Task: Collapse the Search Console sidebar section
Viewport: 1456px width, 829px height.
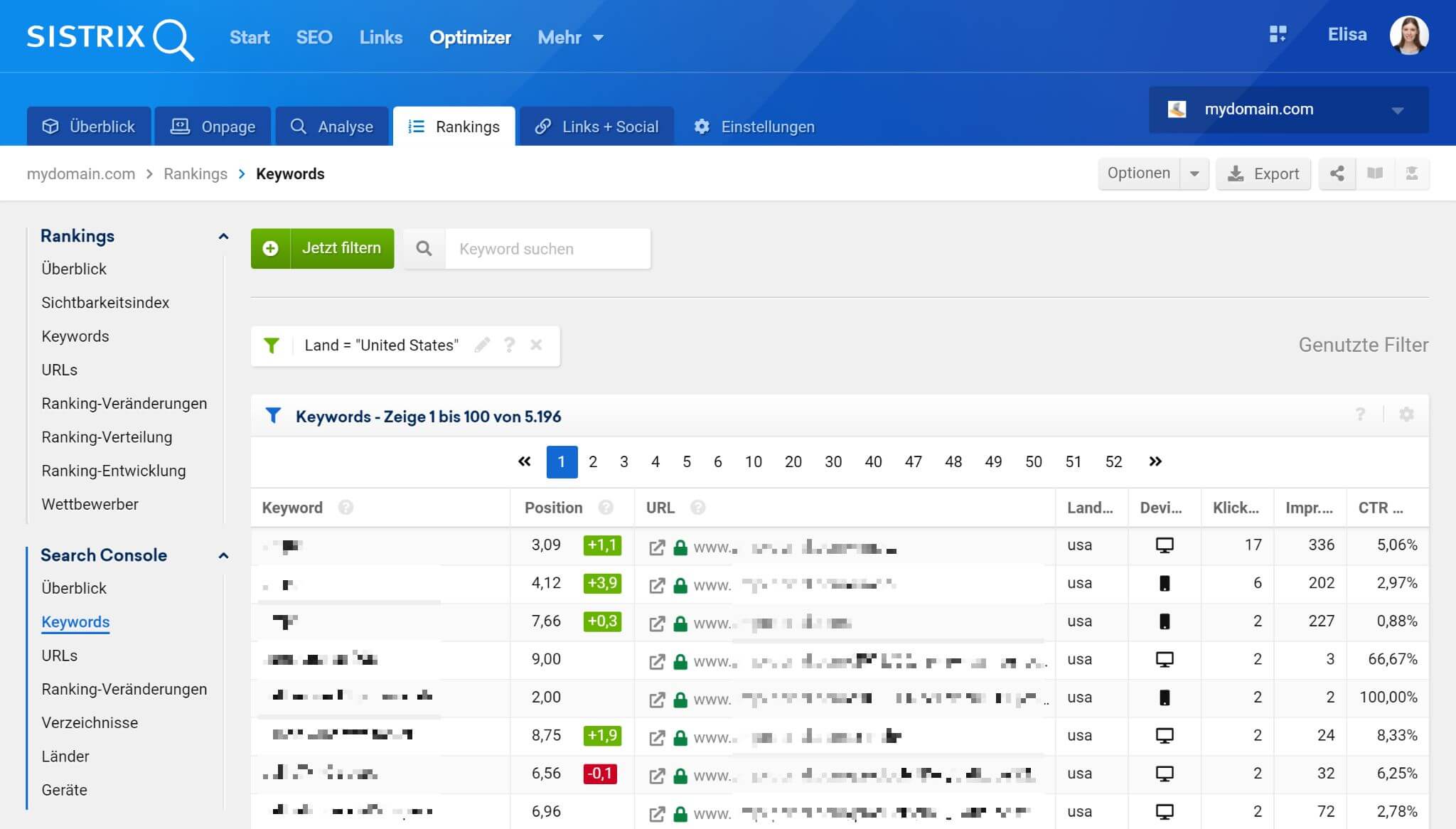Action: [x=223, y=555]
